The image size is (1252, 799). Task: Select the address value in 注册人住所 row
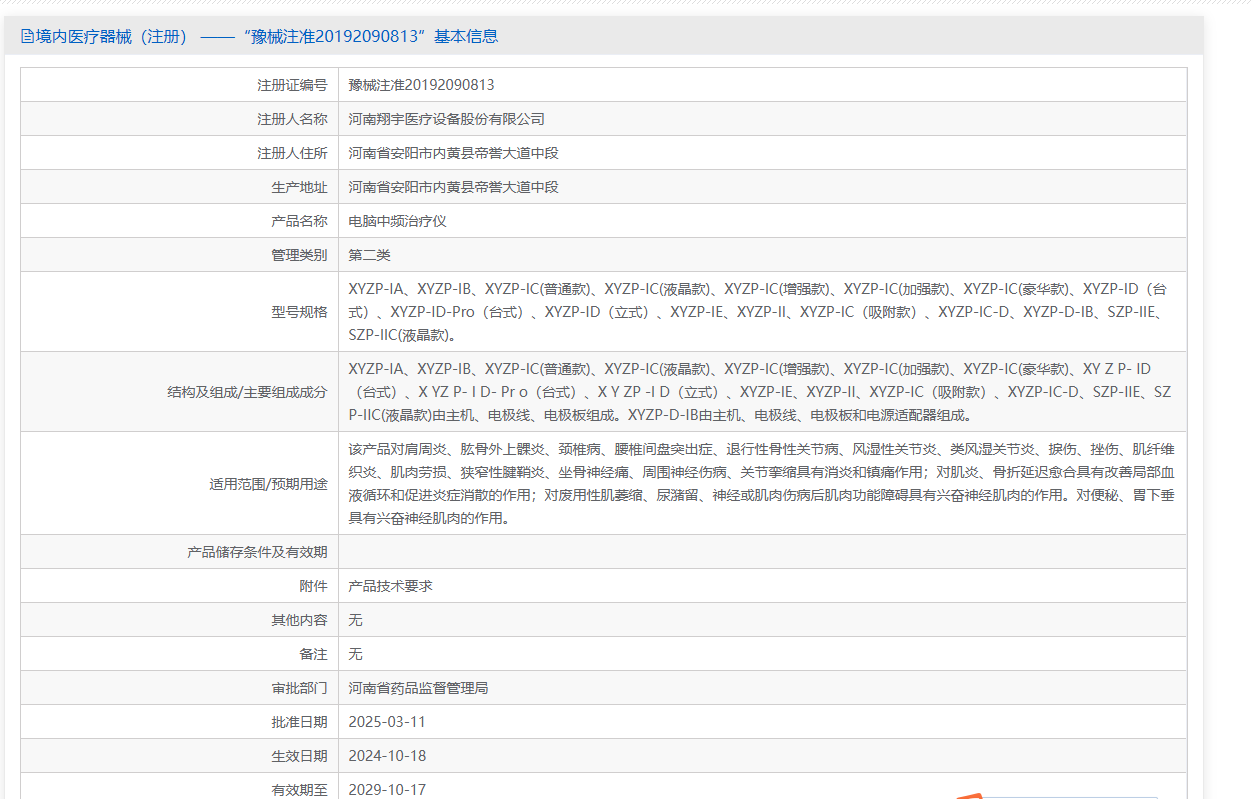(453, 153)
